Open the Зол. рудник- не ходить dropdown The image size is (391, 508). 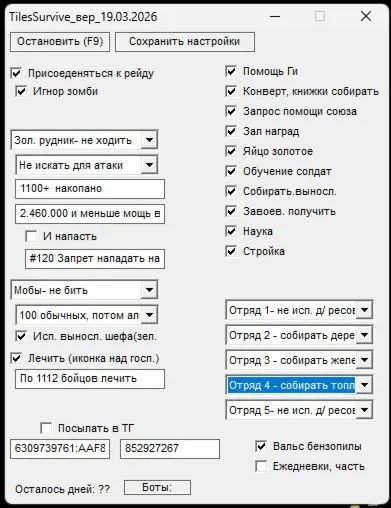coord(149,140)
